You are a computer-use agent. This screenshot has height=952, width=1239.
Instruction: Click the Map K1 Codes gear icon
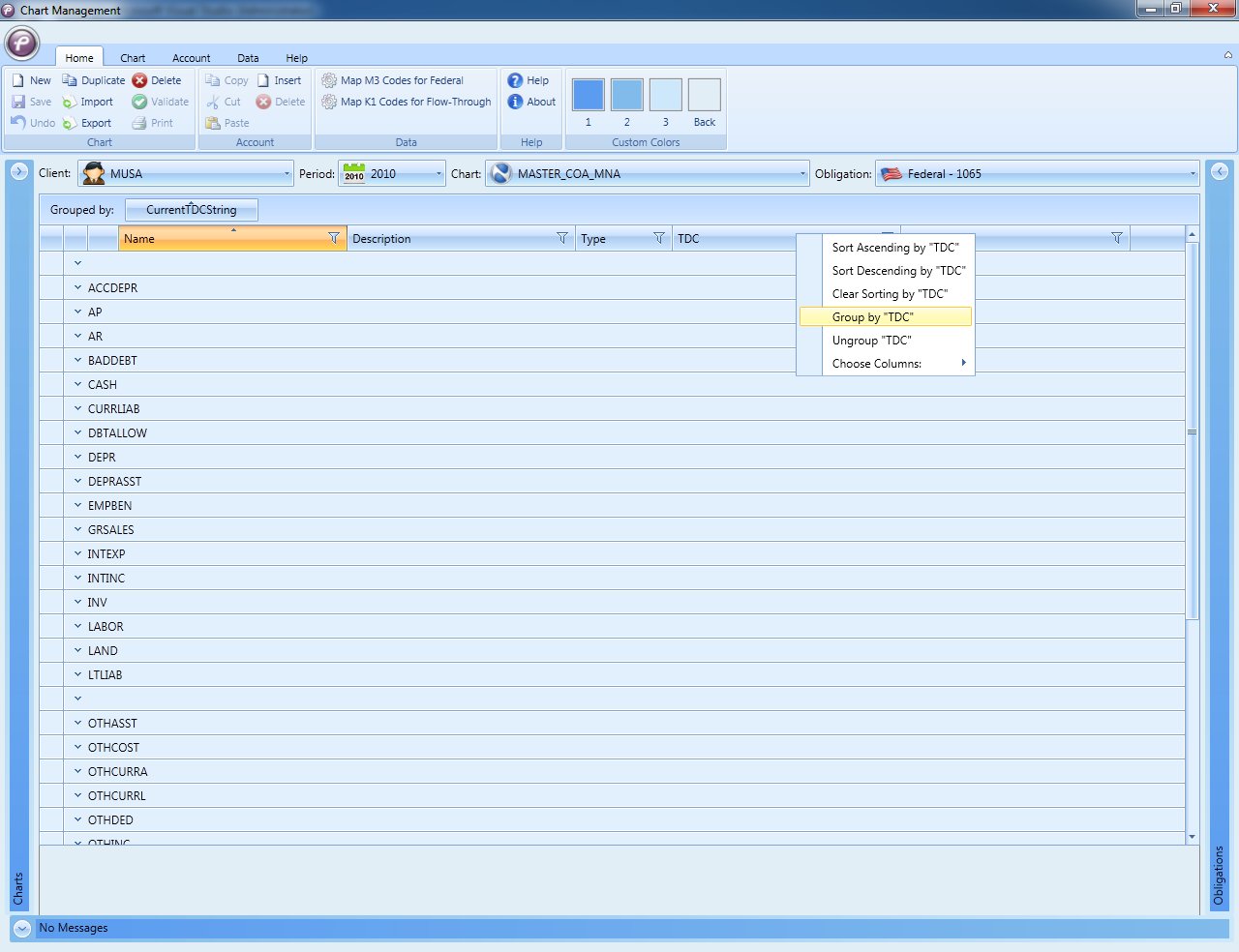(x=329, y=102)
